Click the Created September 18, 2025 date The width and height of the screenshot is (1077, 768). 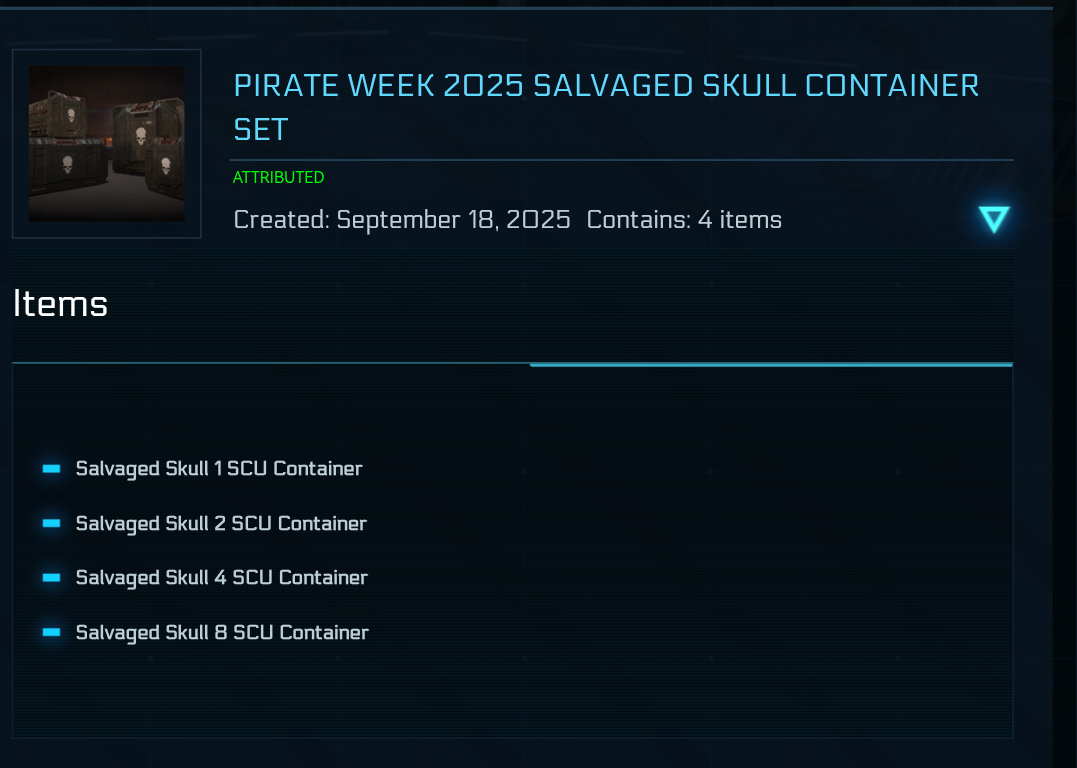[x=402, y=220]
